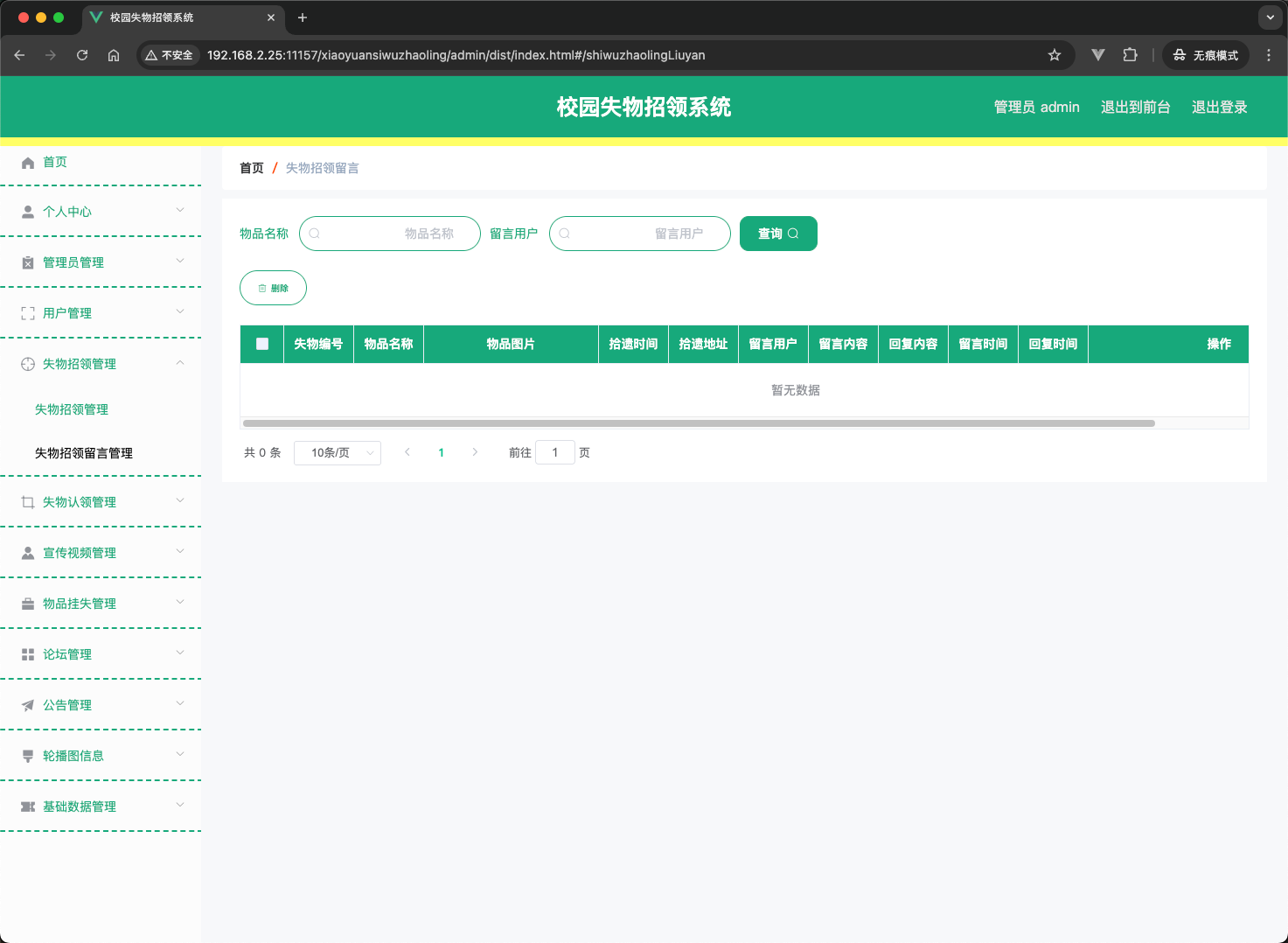Expand the 管理员管理 menu chevron

(180, 261)
